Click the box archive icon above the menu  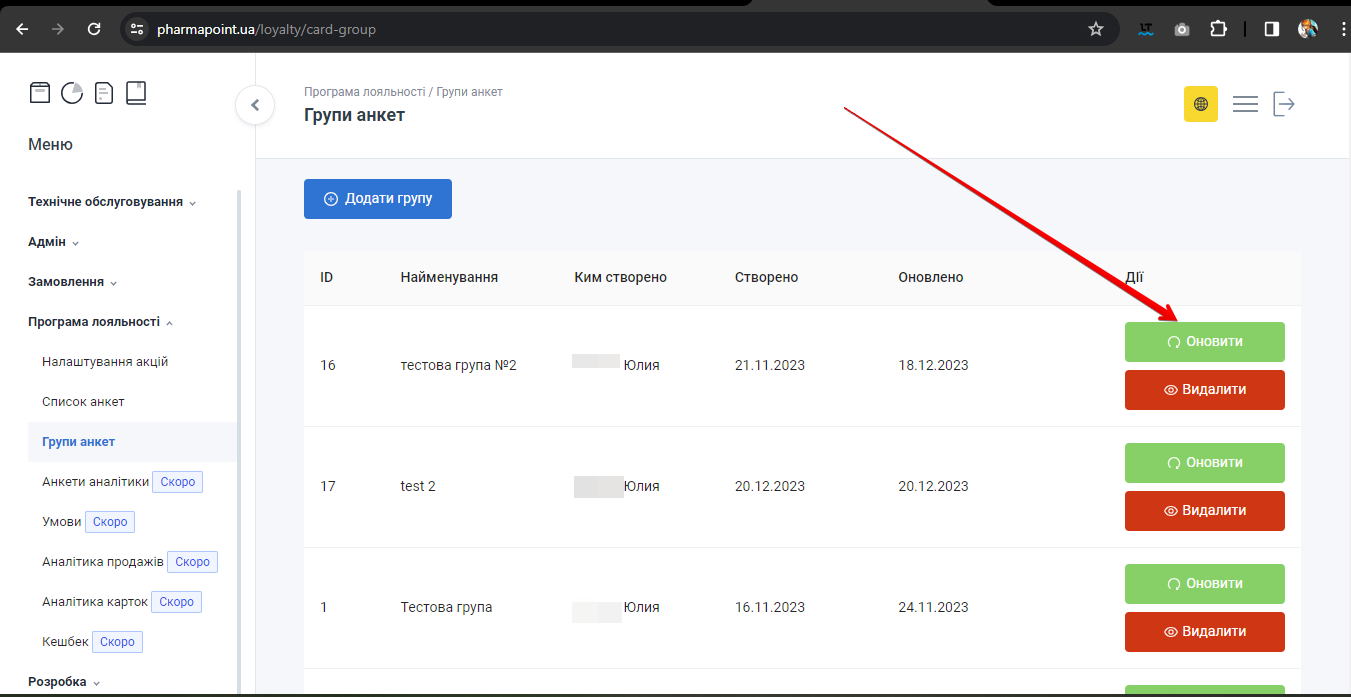click(x=40, y=93)
